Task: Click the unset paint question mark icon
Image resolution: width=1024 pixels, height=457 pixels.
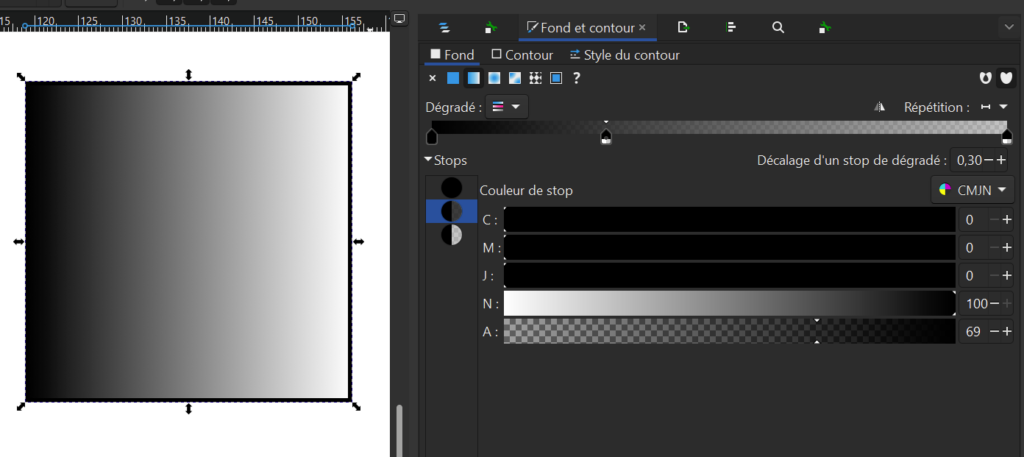Action: click(577, 78)
